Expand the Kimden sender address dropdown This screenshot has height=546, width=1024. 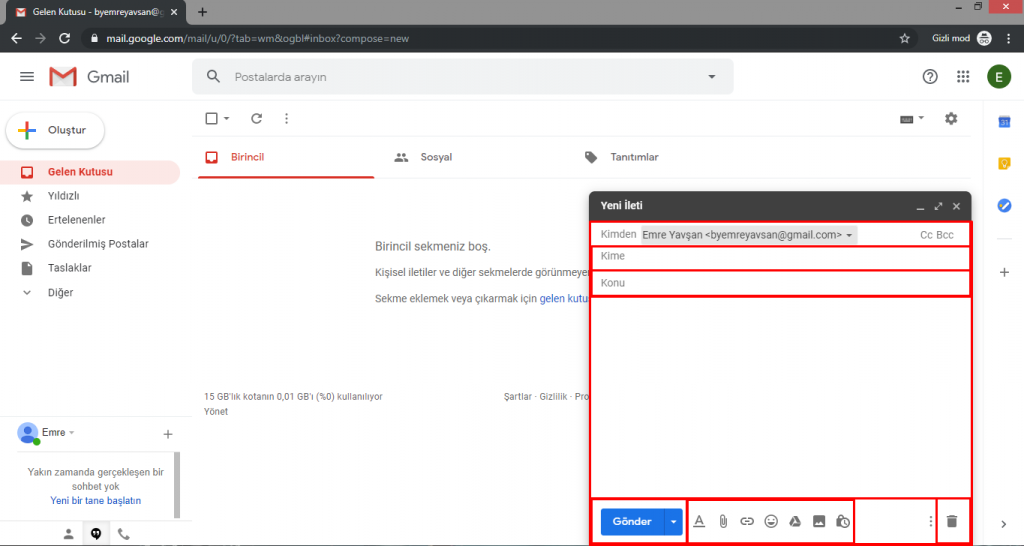pos(850,235)
